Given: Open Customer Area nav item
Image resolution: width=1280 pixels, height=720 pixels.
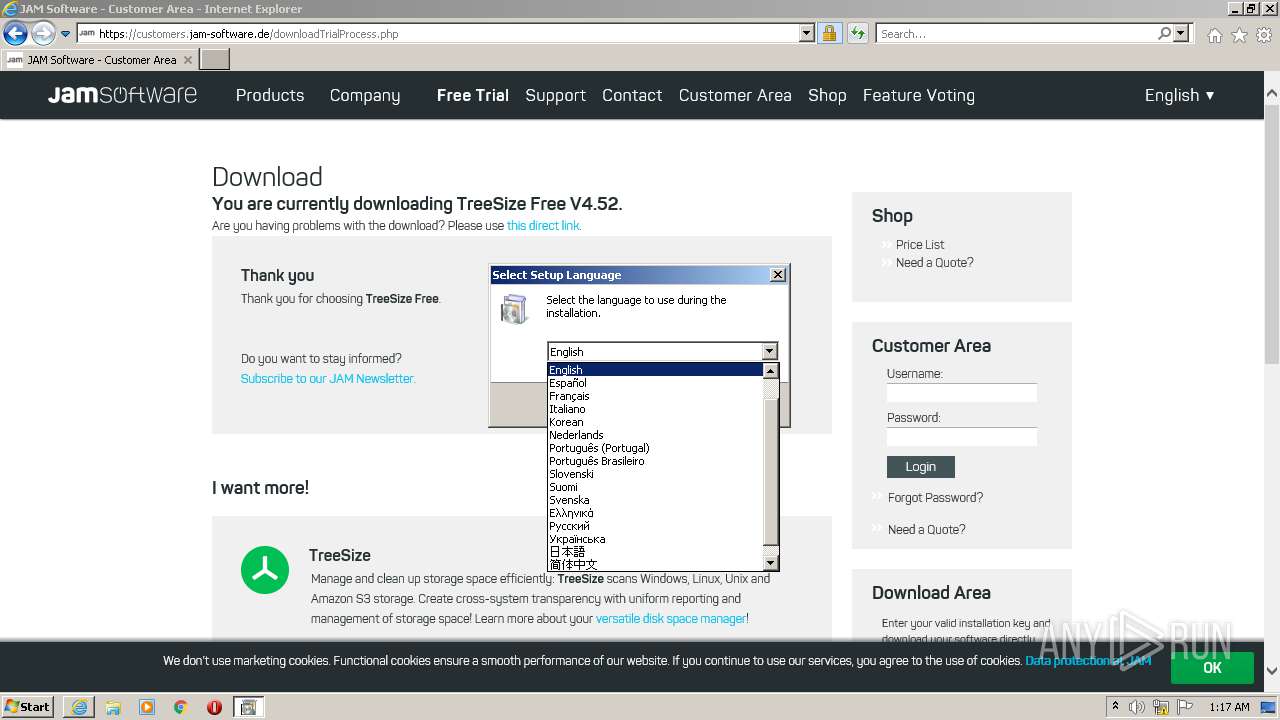Looking at the screenshot, I should point(735,95).
